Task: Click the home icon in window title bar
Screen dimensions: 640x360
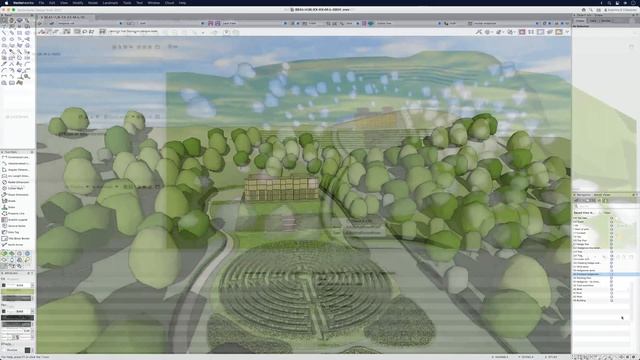Action: pos(583,9)
